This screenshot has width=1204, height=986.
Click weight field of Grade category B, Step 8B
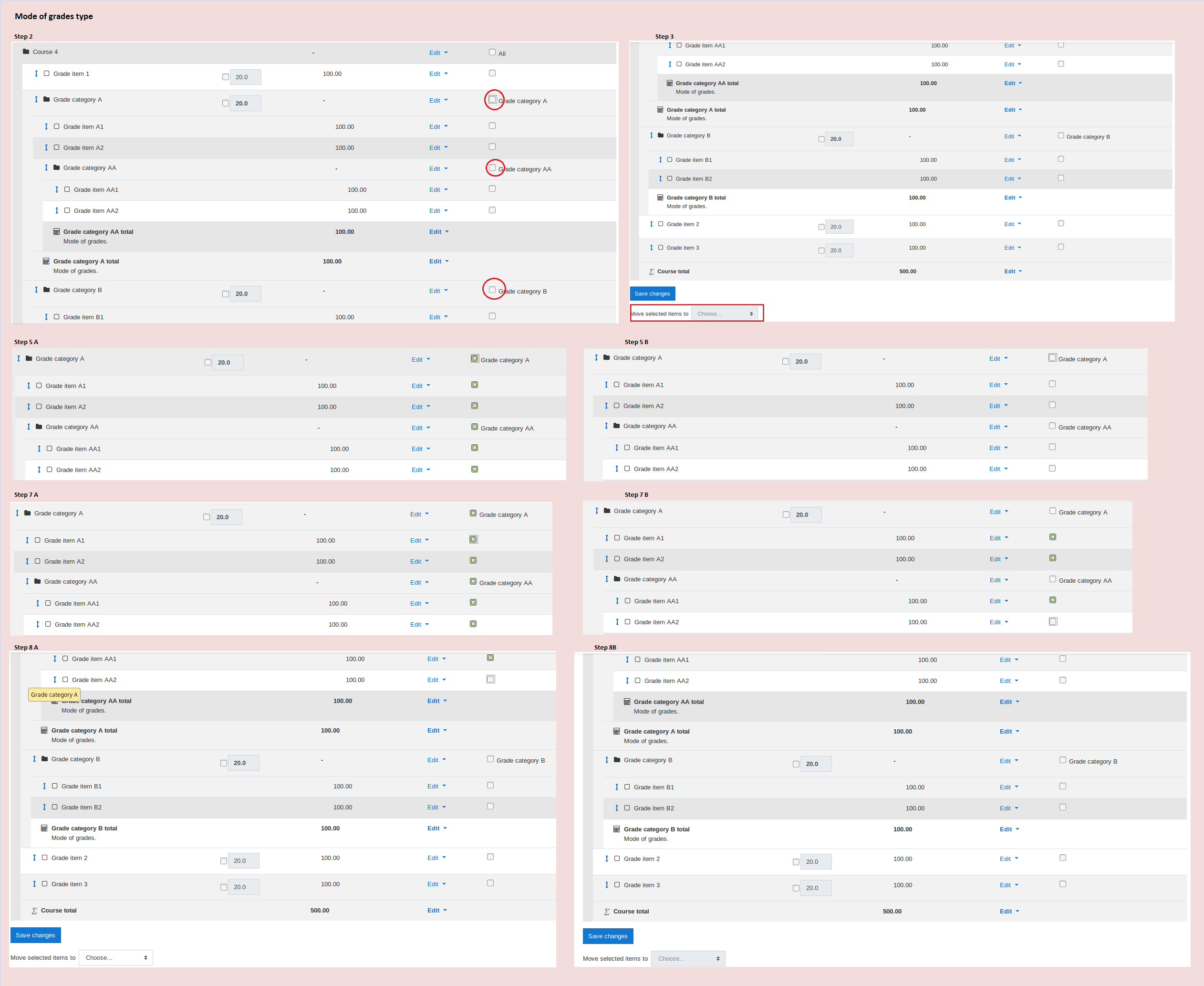pos(816,764)
